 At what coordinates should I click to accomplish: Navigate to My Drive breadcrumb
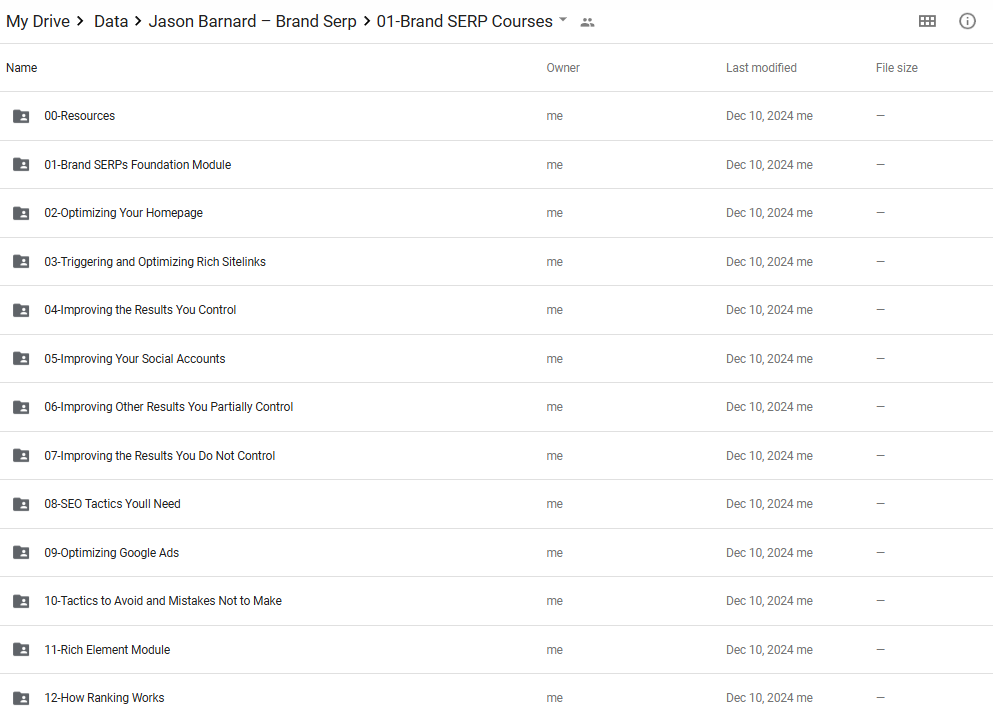click(38, 21)
